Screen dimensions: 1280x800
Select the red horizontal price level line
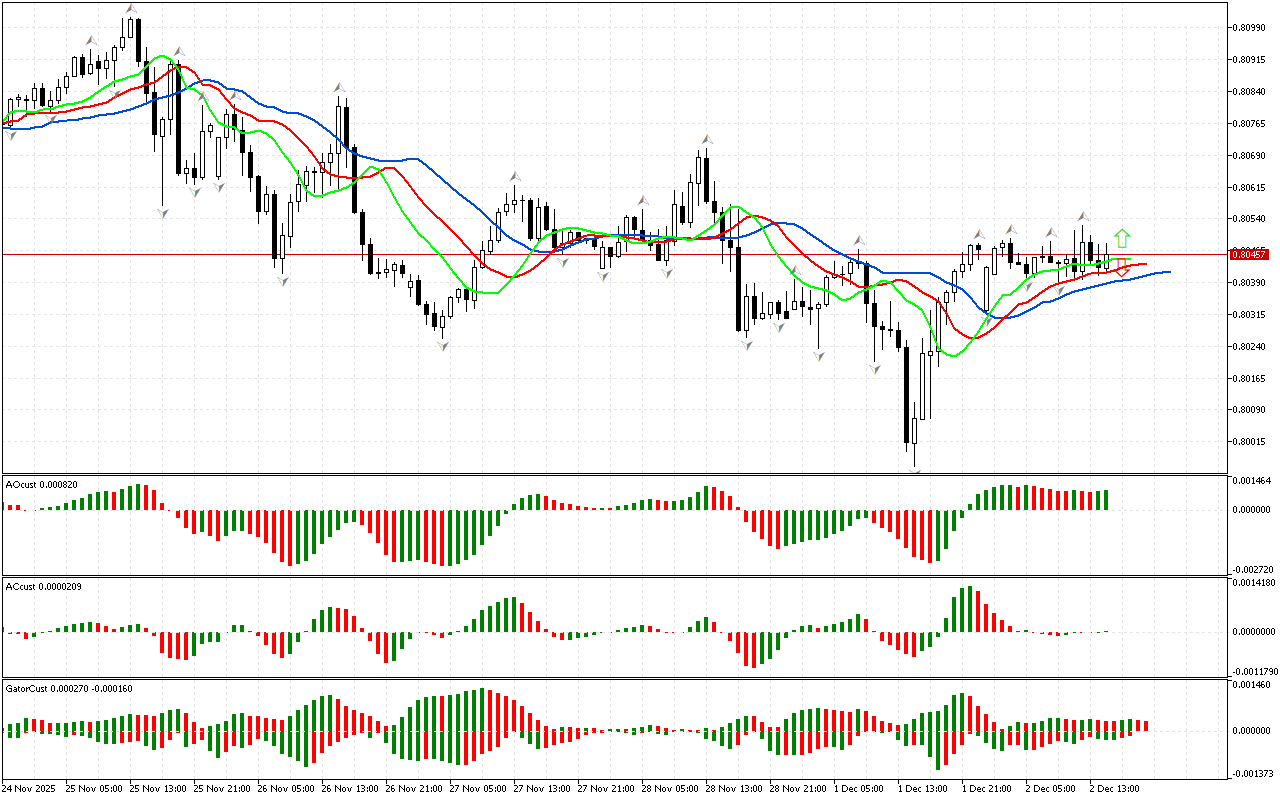click(600, 255)
